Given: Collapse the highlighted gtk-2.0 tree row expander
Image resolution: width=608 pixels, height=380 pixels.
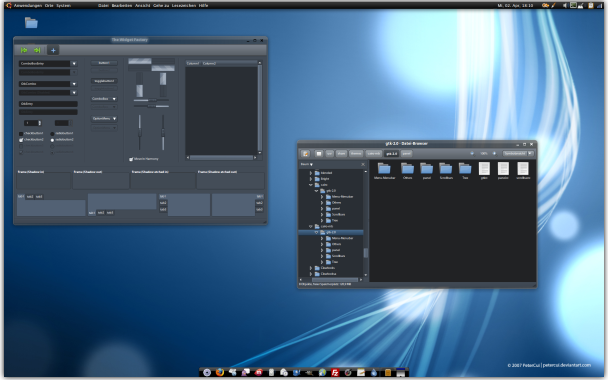Looking at the screenshot, I should coord(316,232).
